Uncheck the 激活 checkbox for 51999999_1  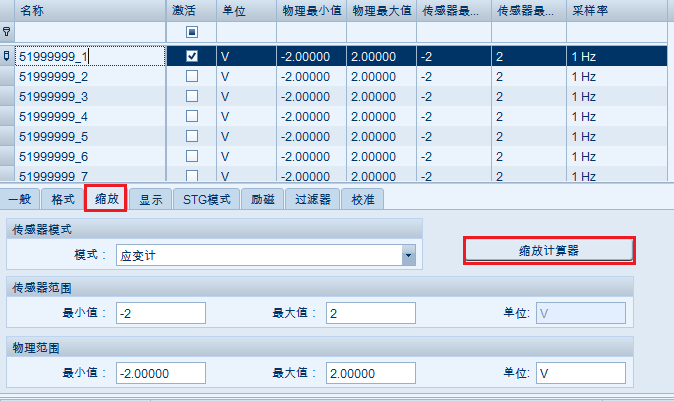192,56
